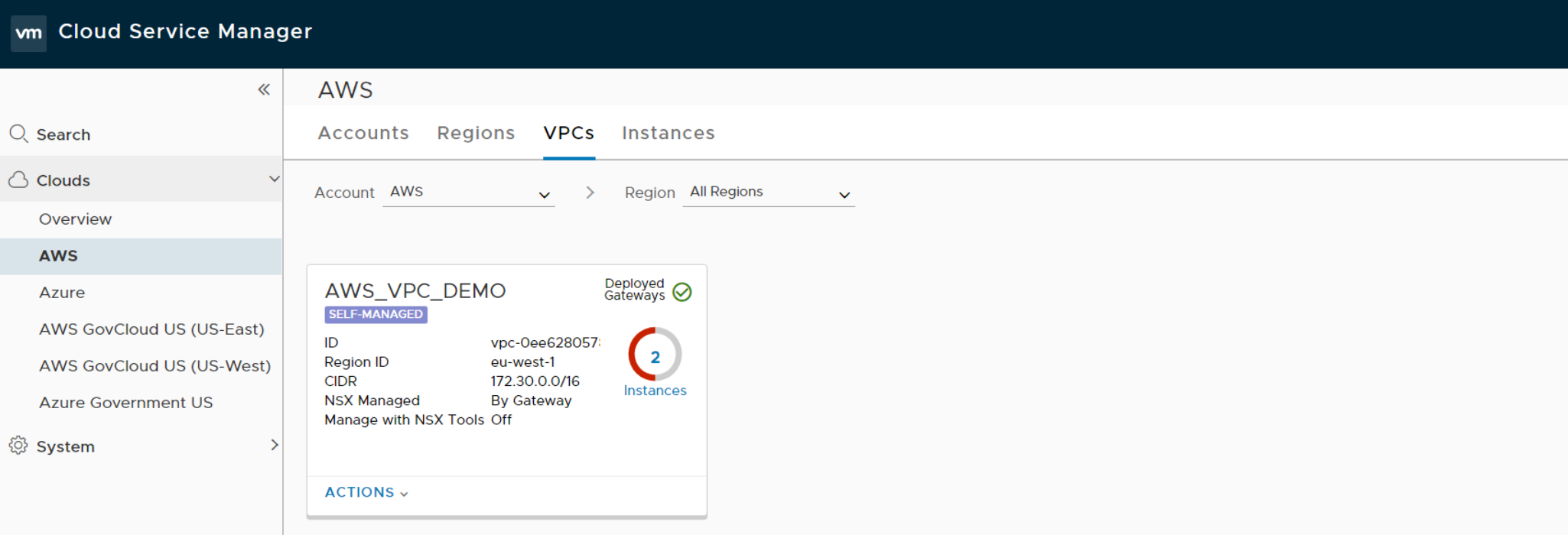Viewport: 1568px width, 535px height.
Task: Click the search magnifier icon
Action: [x=18, y=134]
